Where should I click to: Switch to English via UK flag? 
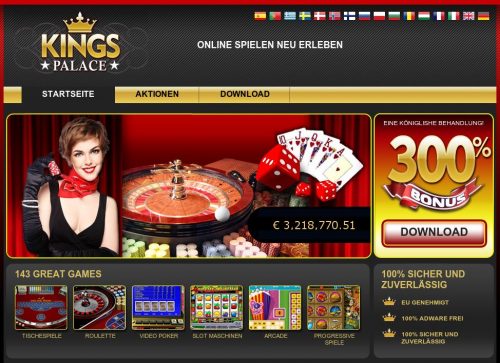pyautogui.click(x=469, y=16)
